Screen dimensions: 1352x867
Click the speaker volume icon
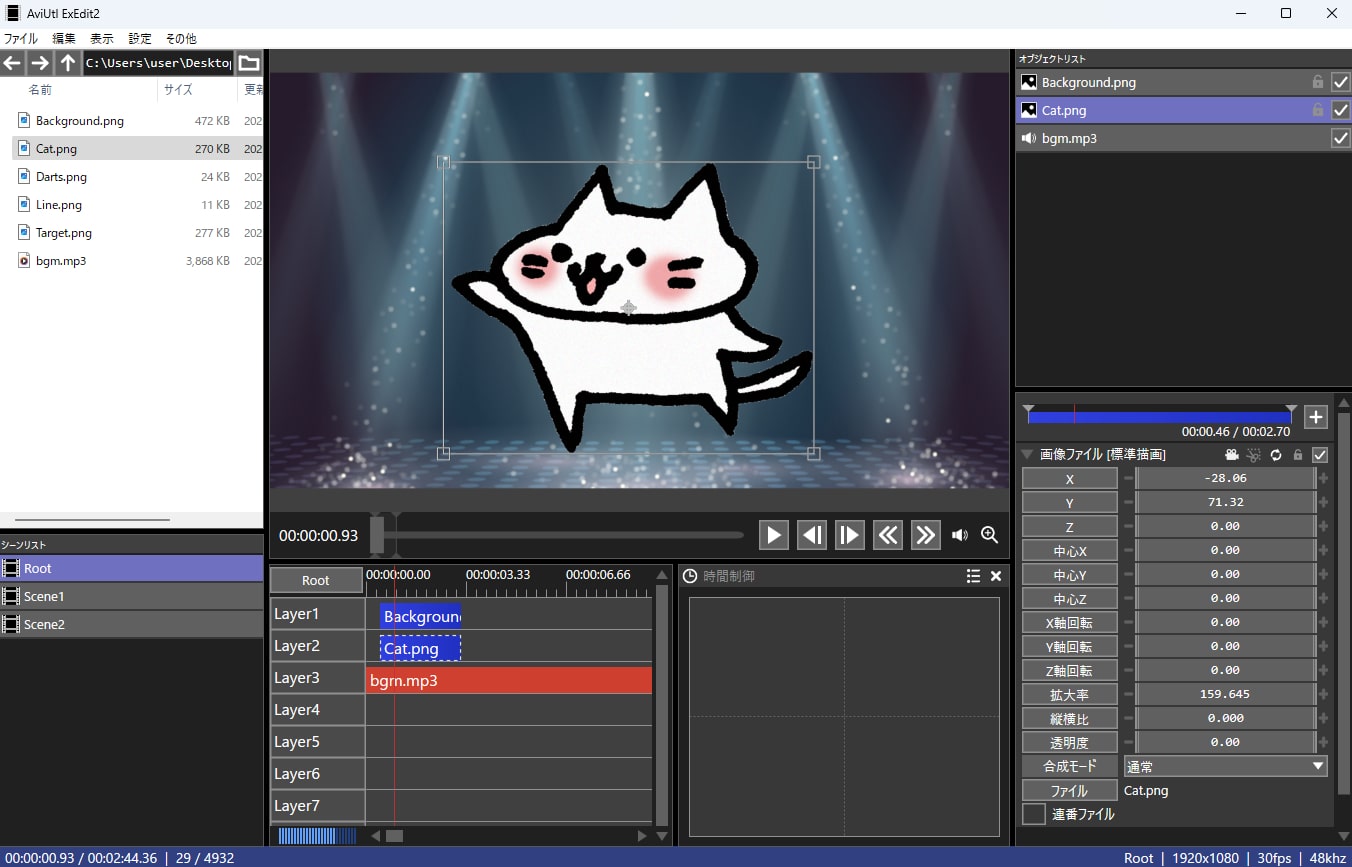coord(959,535)
